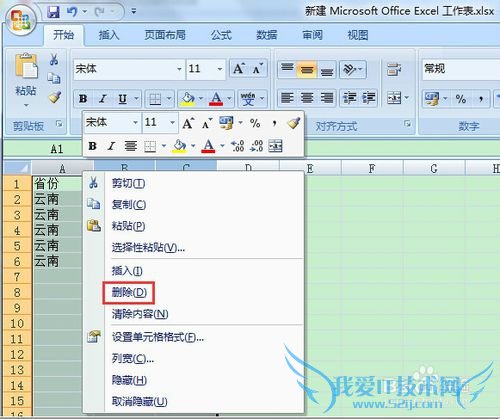The height and width of the screenshot is (419, 500).
Task: Open mini toolbar font size dropdown
Action: [x=172, y=123]
